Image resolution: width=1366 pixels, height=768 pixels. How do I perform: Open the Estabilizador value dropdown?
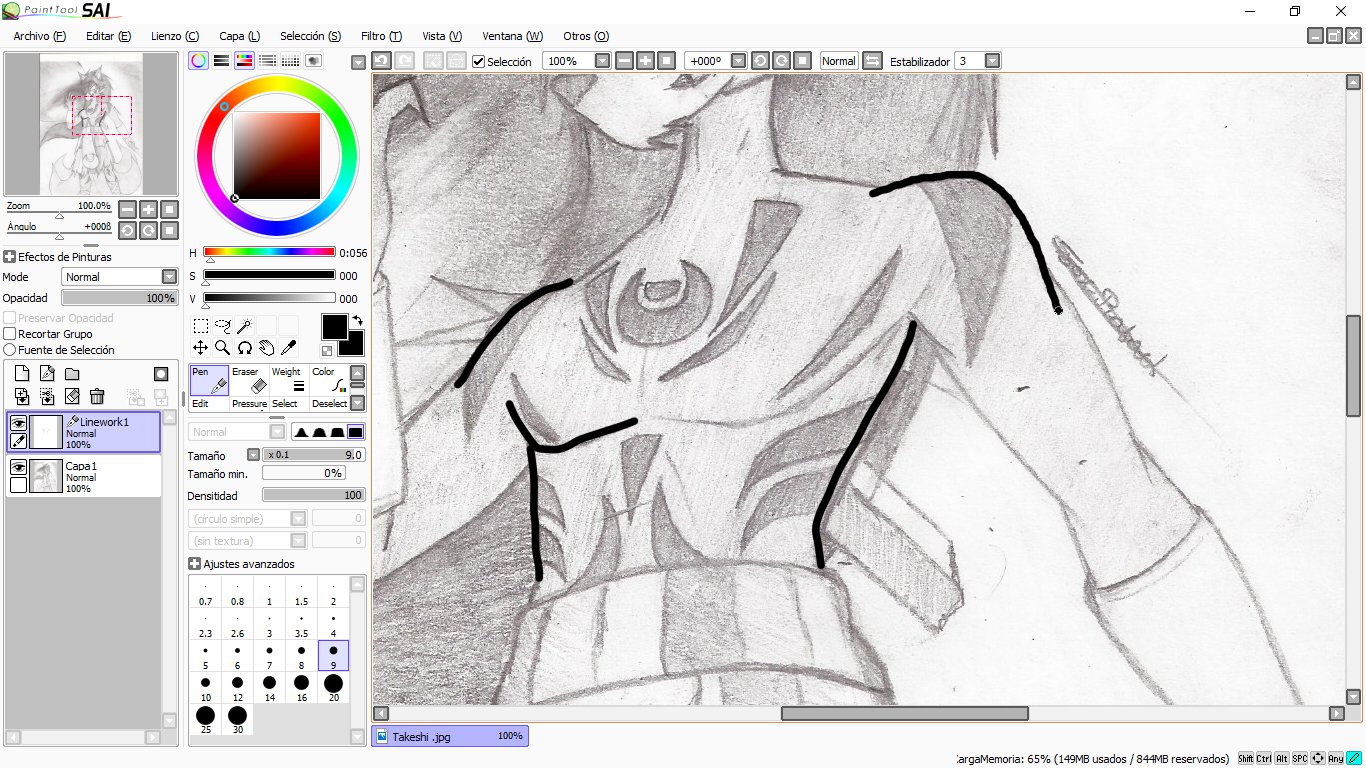[992, 61]
